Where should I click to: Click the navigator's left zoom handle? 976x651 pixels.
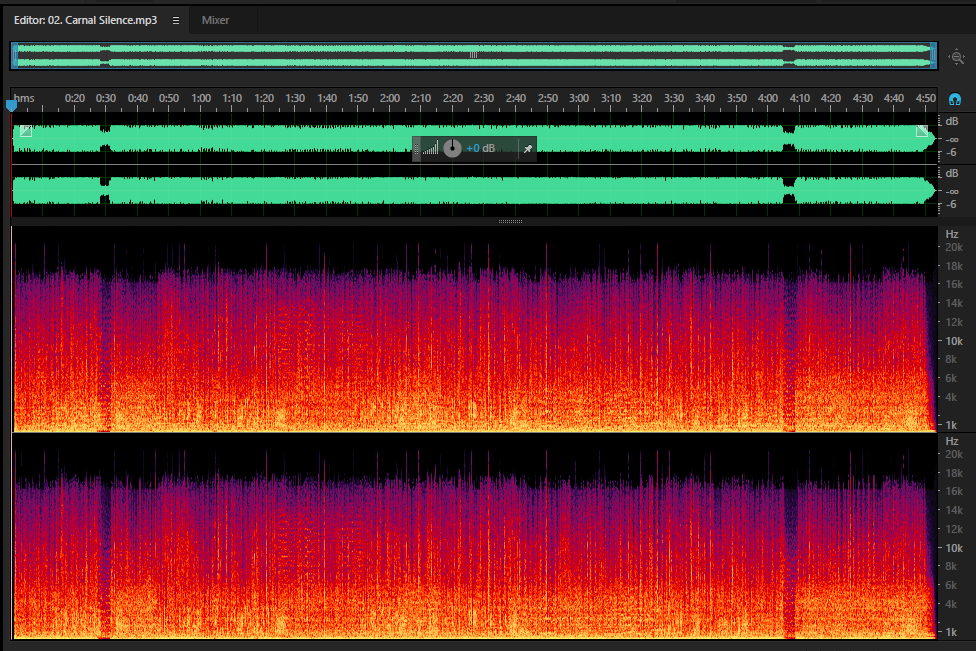[15, 55]
